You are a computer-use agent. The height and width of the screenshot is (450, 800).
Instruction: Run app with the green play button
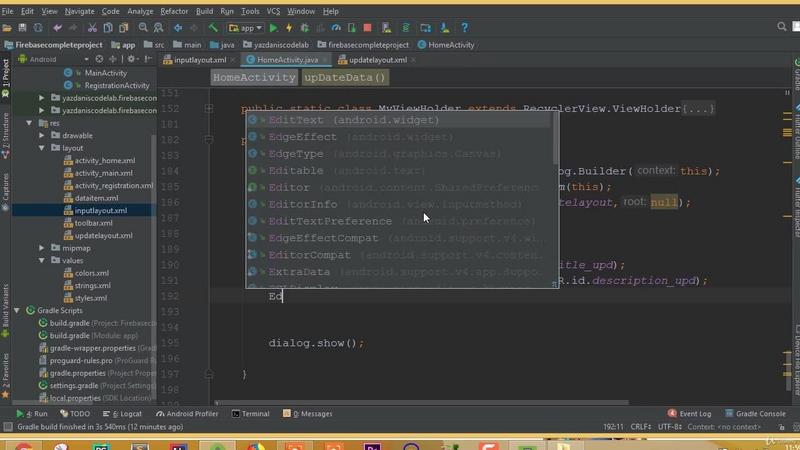[273, 28]
